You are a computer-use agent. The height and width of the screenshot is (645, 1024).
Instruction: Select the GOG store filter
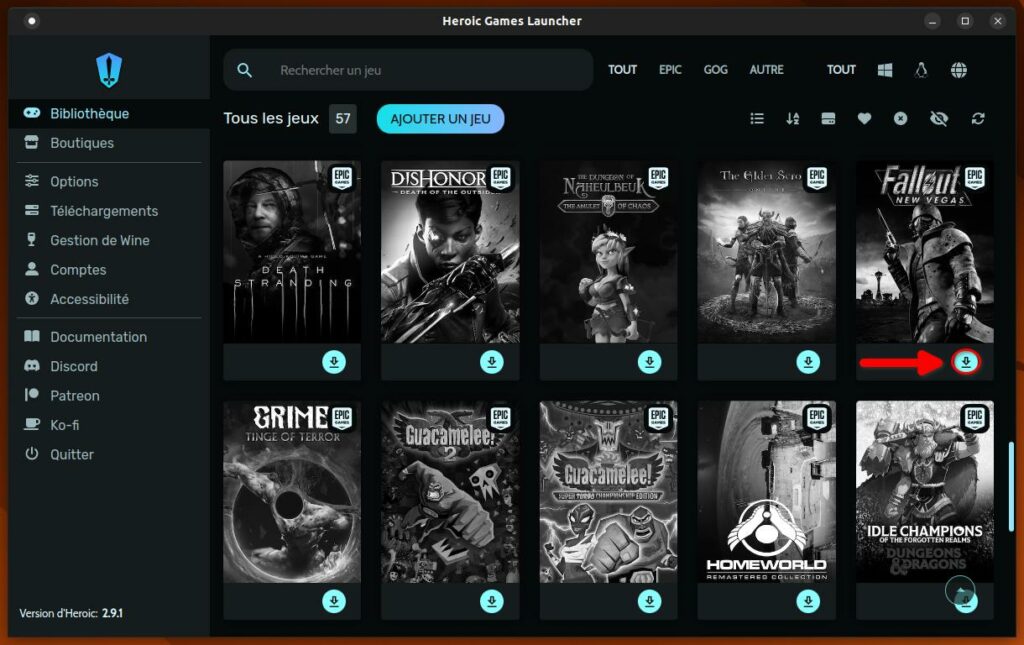[x=715, y=70]
